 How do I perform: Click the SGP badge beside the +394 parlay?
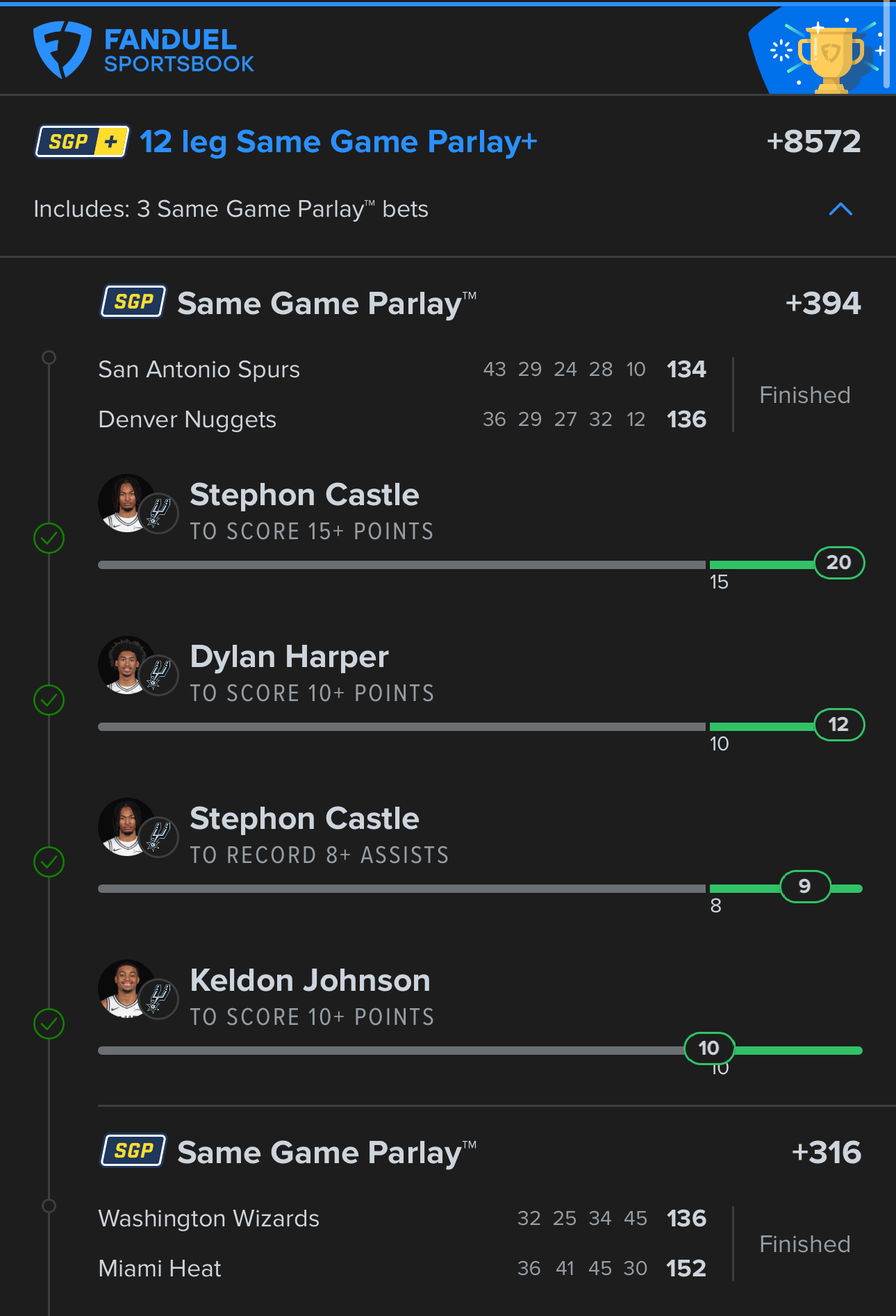133,302
